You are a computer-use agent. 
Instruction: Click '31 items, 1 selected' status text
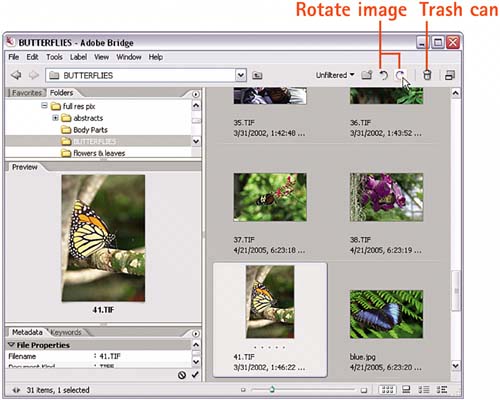click(x=58, y=390)
